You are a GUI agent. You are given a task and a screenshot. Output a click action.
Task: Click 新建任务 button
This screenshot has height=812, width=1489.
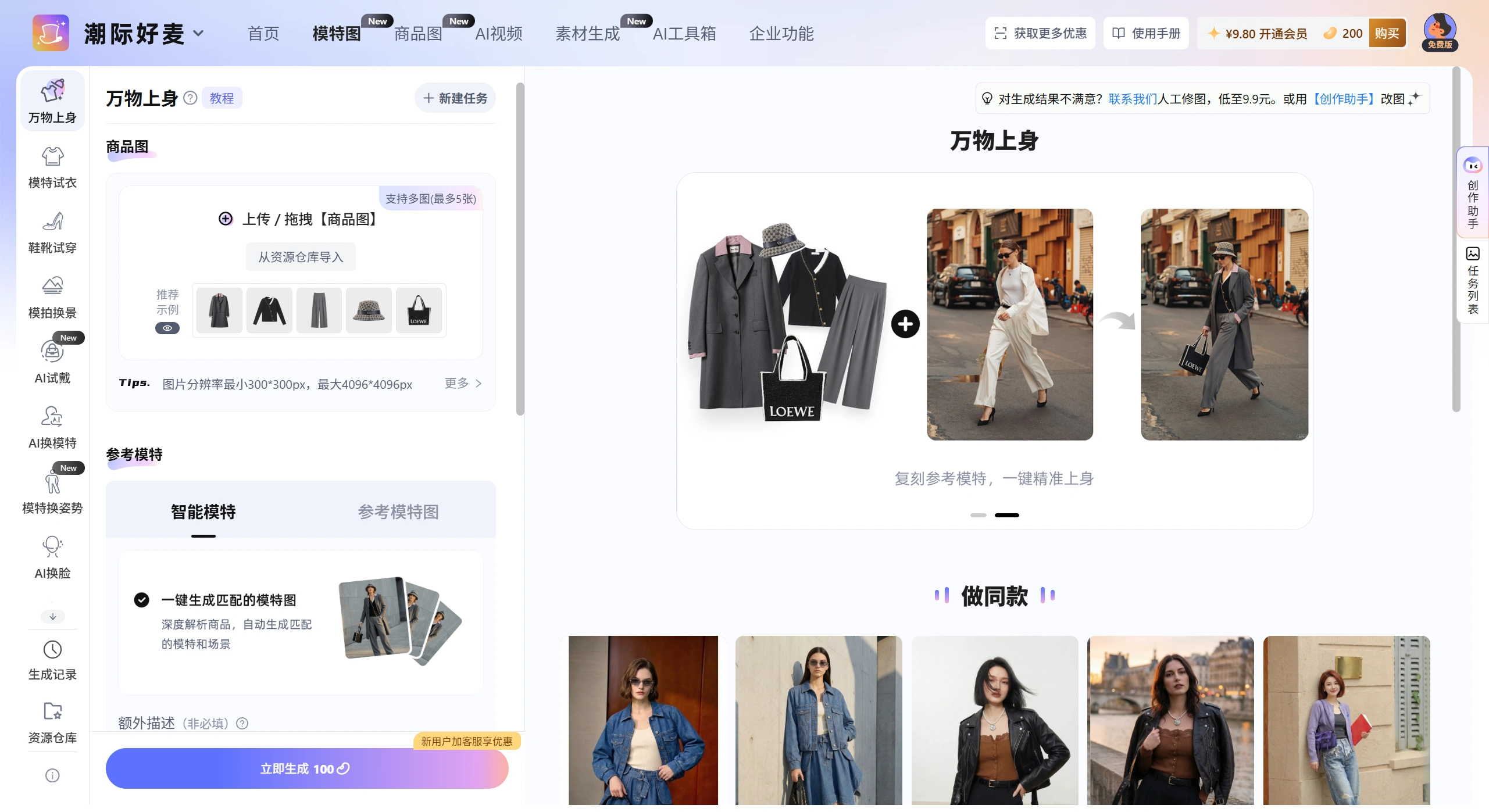455,98
